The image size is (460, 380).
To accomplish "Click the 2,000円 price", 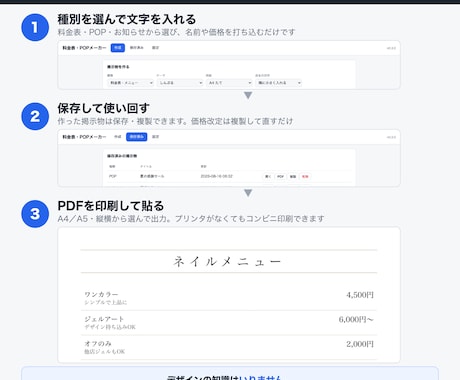I will (360, 344).
